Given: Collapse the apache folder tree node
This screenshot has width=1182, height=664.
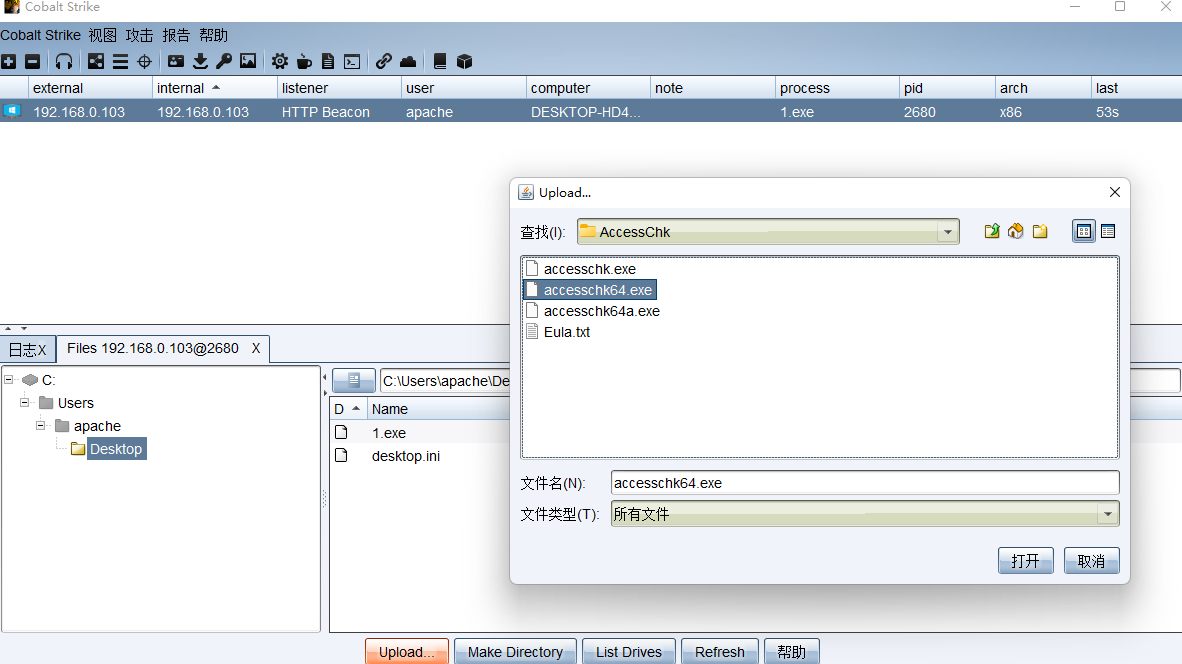Looking at the screenshot, I should (41, 426).
